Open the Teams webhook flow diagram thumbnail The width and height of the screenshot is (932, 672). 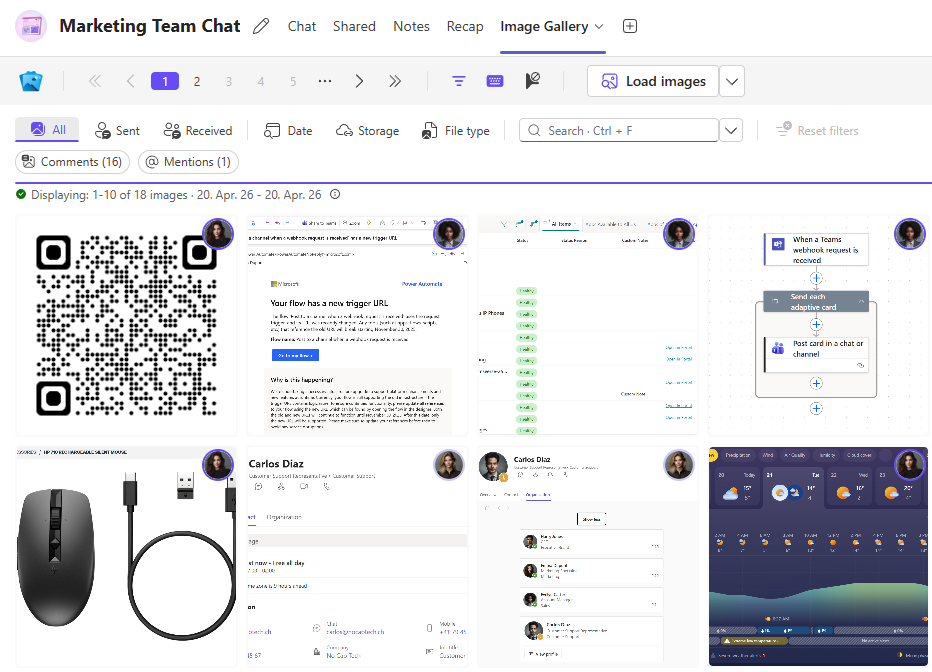click(818, 325)
